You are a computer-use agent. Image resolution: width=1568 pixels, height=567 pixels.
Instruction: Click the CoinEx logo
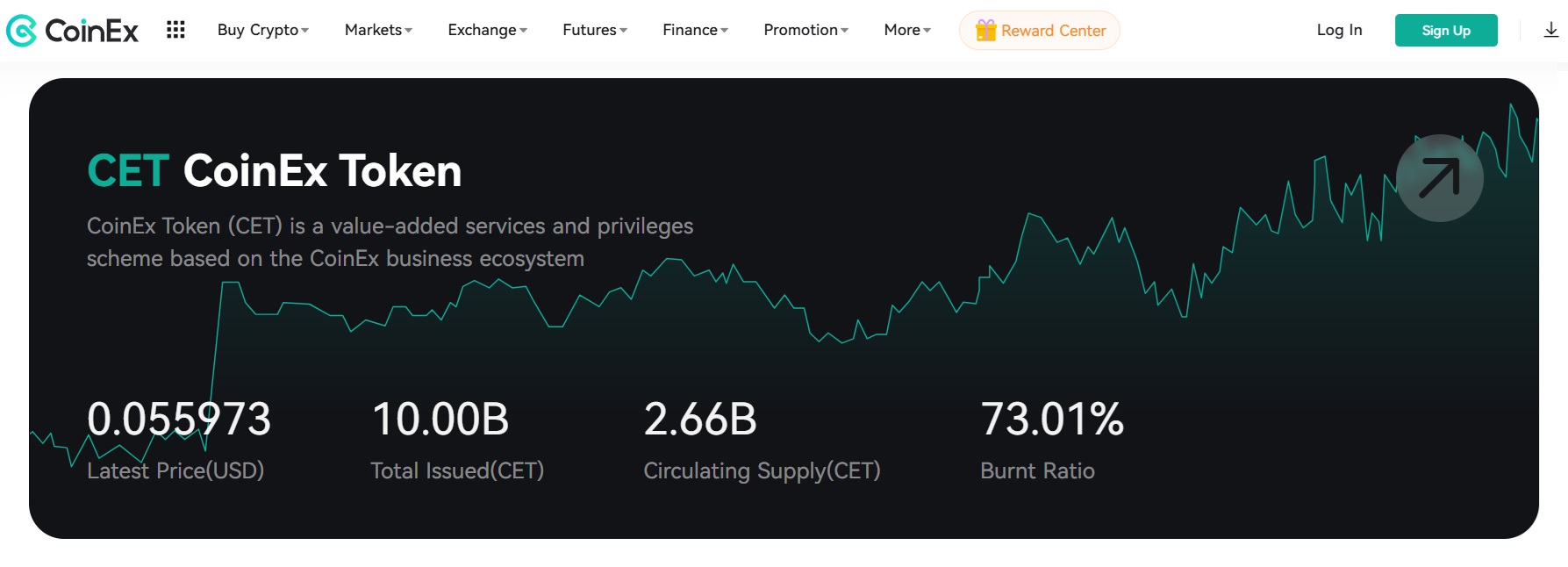coord(72,31)
